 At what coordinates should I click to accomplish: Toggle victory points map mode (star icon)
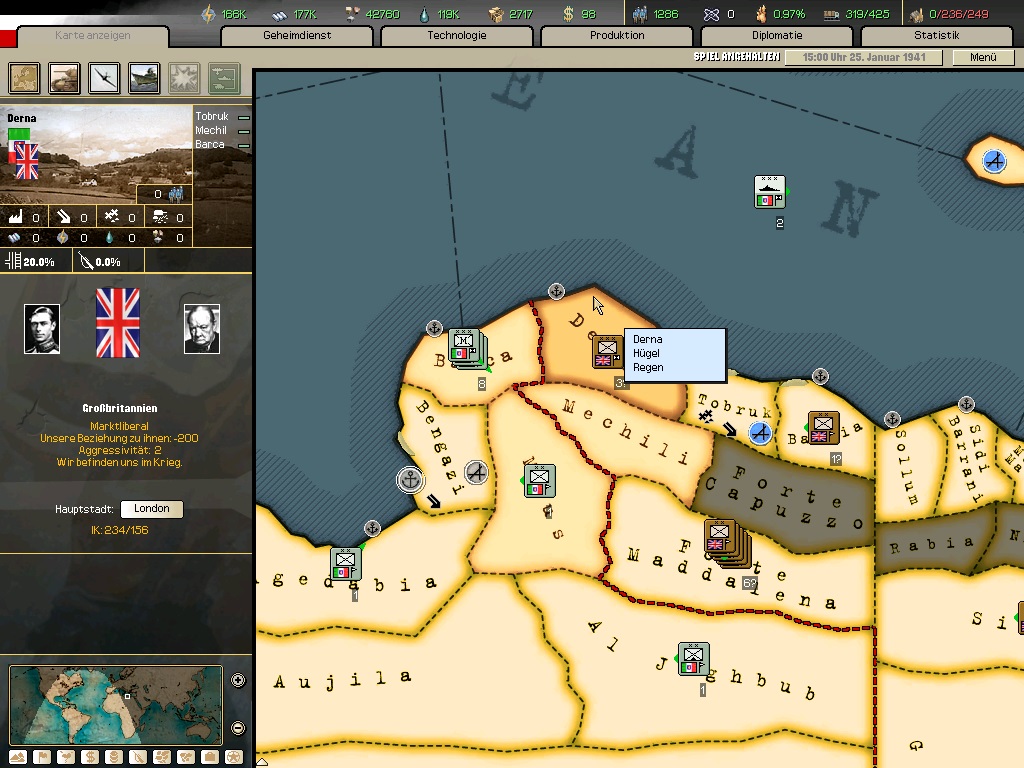pyautogui.click(x=234, y=757)
